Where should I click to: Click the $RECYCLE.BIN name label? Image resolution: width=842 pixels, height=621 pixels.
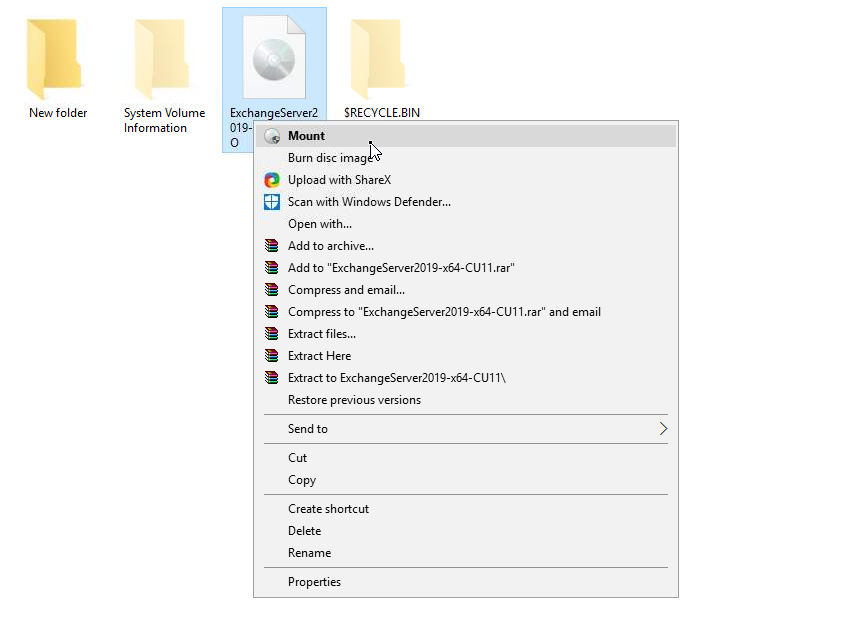pos(382,113)
